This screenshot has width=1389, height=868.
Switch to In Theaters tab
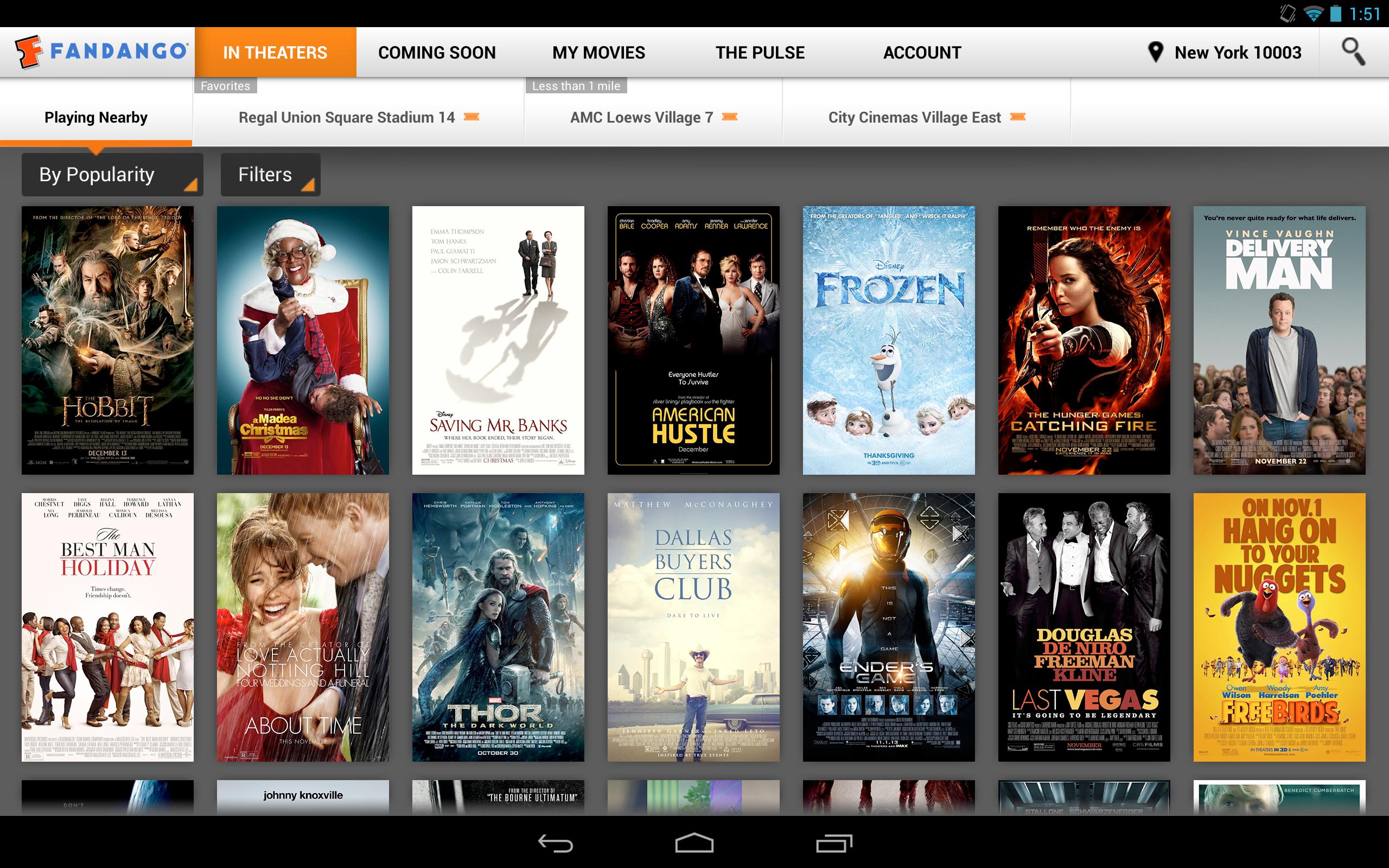point(275,52)
